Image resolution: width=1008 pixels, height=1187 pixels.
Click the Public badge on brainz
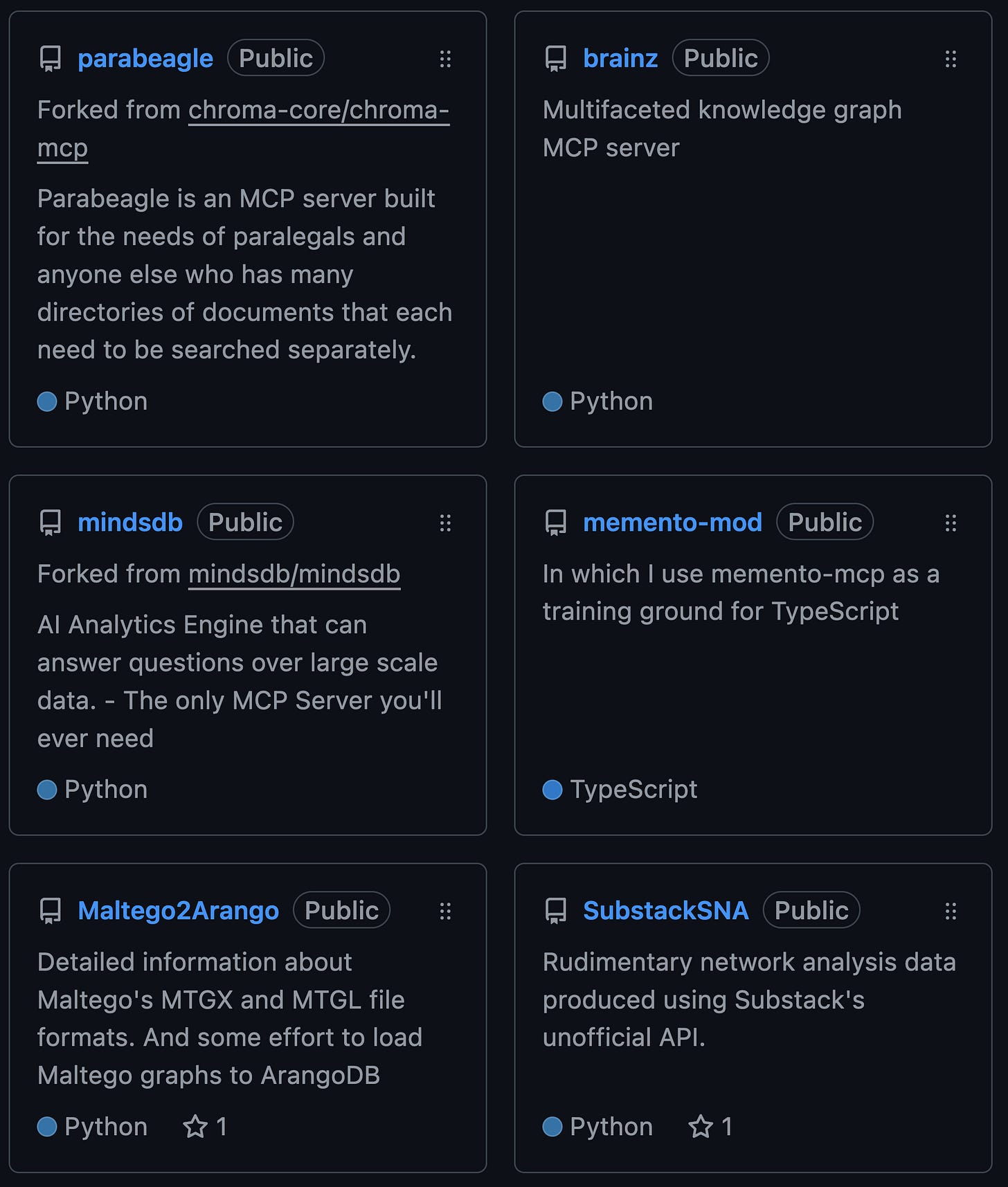click(720, 59)
